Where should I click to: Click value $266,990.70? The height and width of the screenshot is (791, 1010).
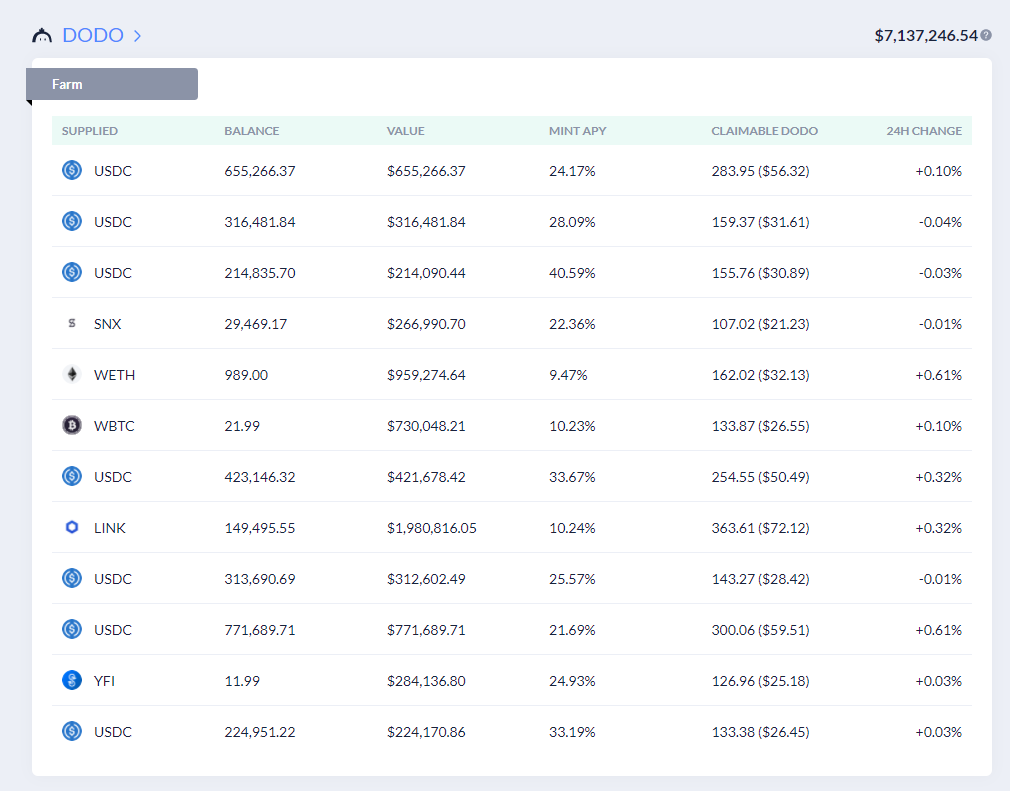[x=426, y=324]
